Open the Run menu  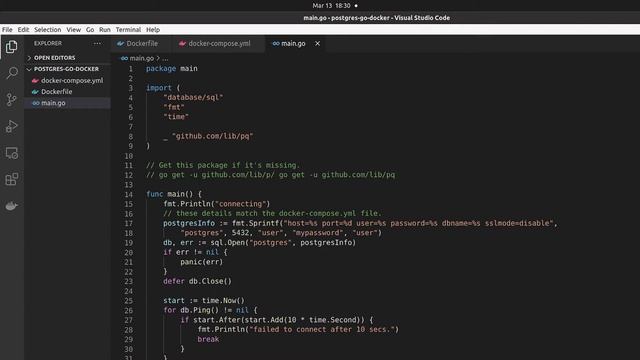[104, 29]
